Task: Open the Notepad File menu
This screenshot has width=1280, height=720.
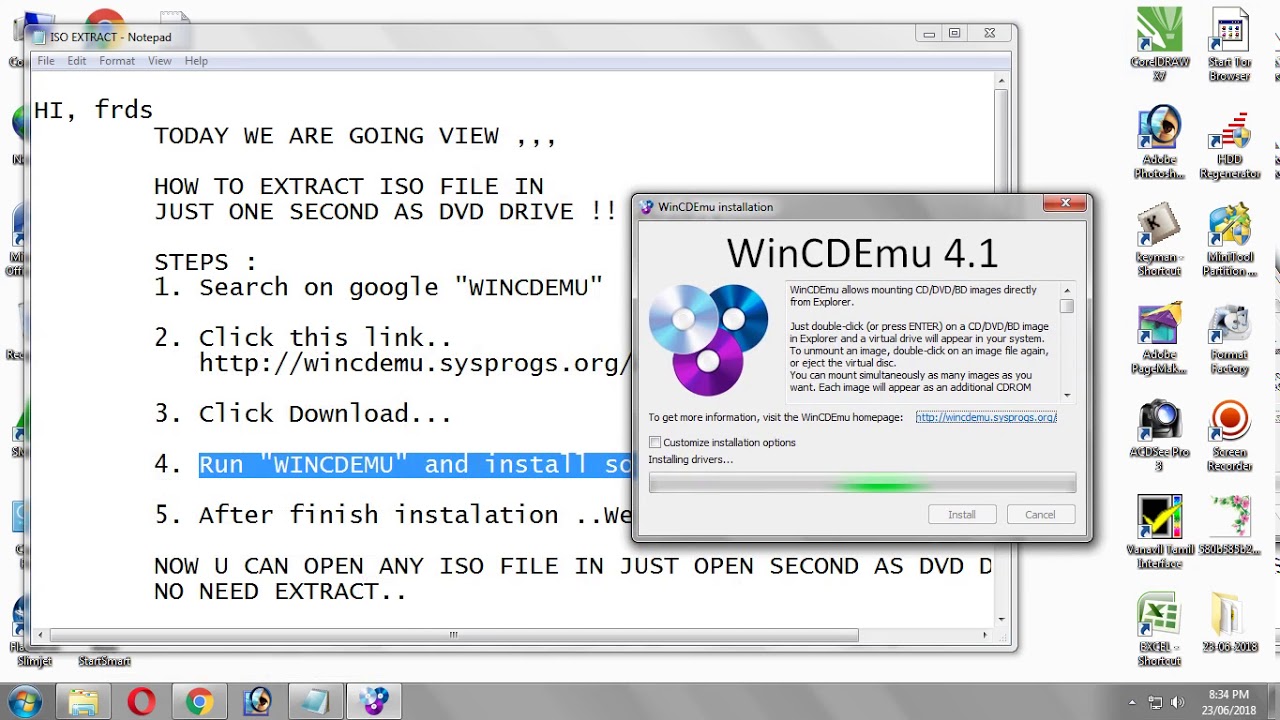Action: tap(46, 61)
